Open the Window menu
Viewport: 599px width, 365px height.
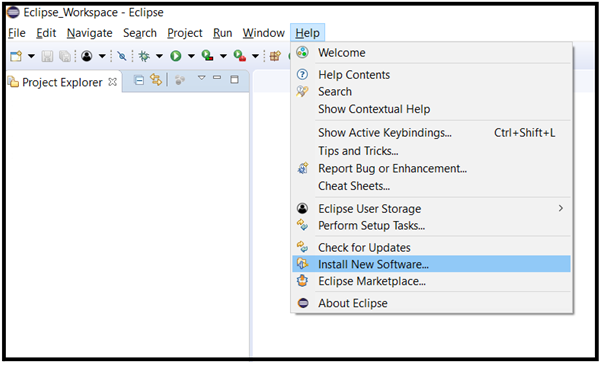[264, 33]
